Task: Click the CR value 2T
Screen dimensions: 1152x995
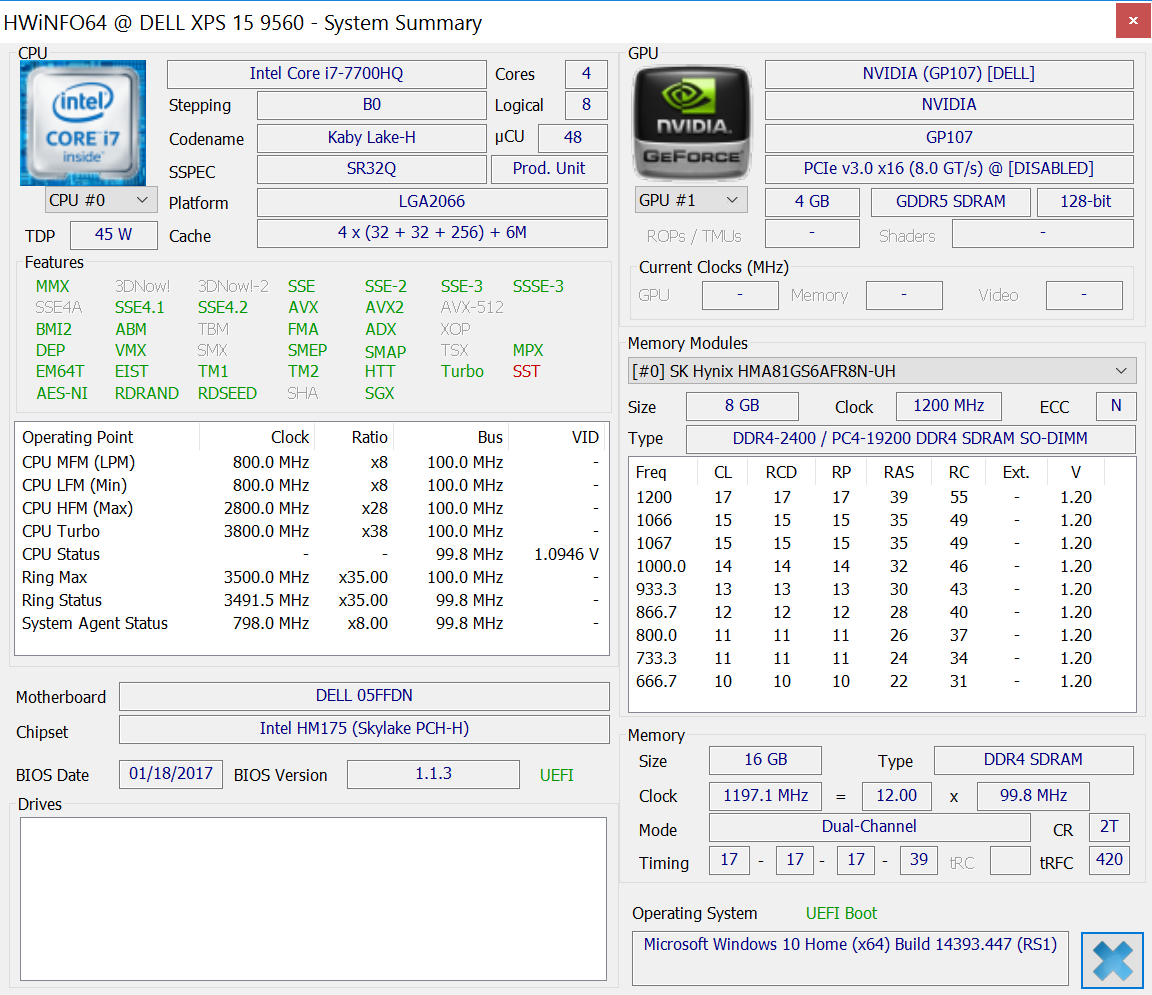Action: 1109,827
